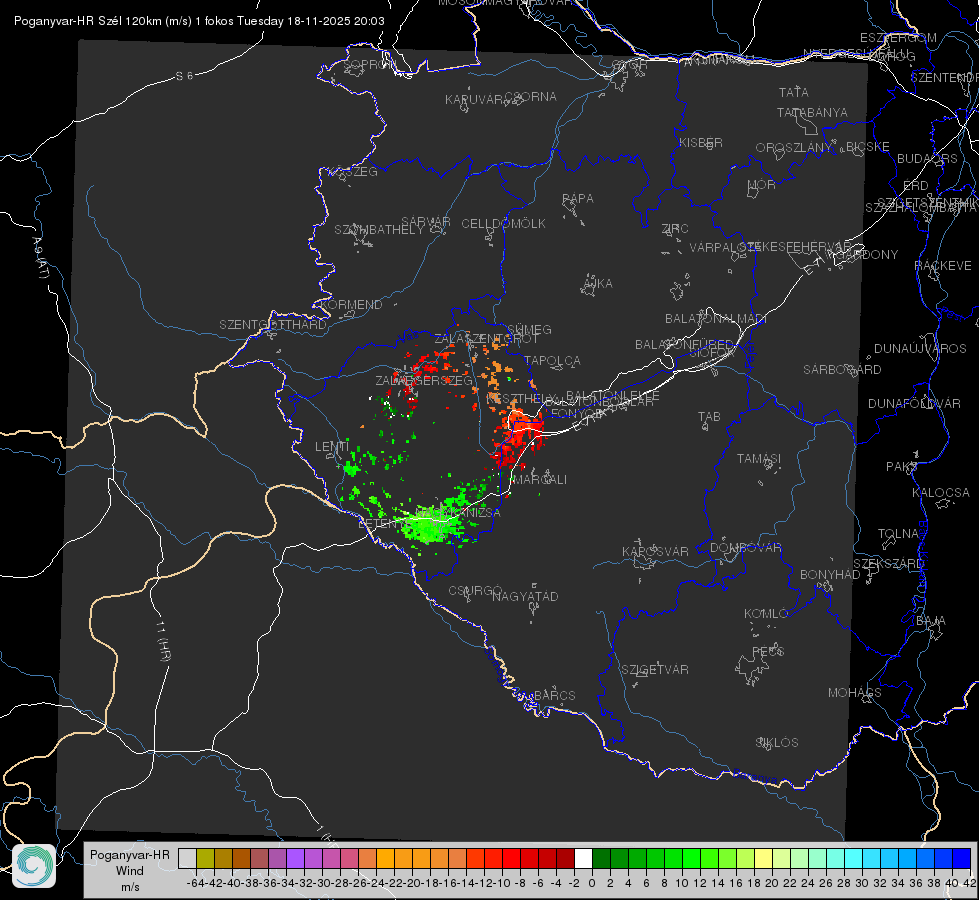Click the TAPOLCA label
Screen dimensions: 979x900
click(553, 360)
